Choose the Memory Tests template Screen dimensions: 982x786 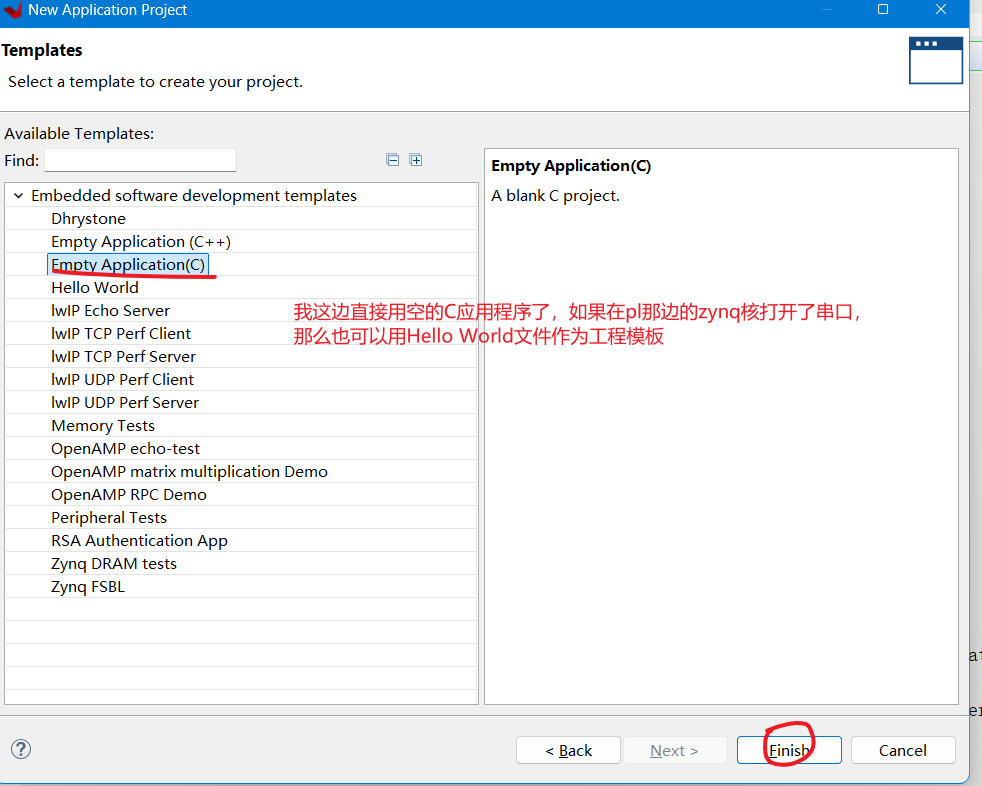click(x=103, y=426)
